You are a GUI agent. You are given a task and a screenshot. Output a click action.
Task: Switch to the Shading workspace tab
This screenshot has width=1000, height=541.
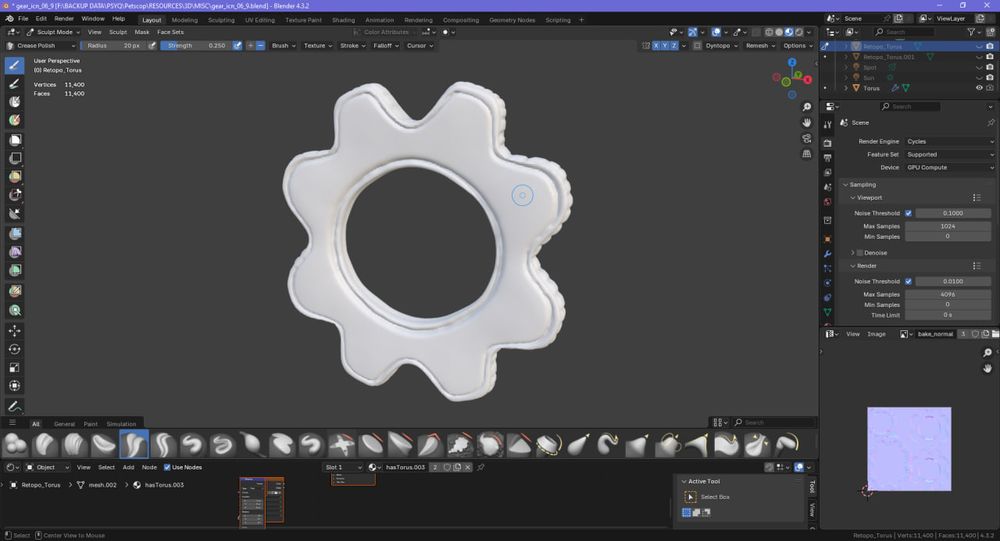tap(343, 20)
